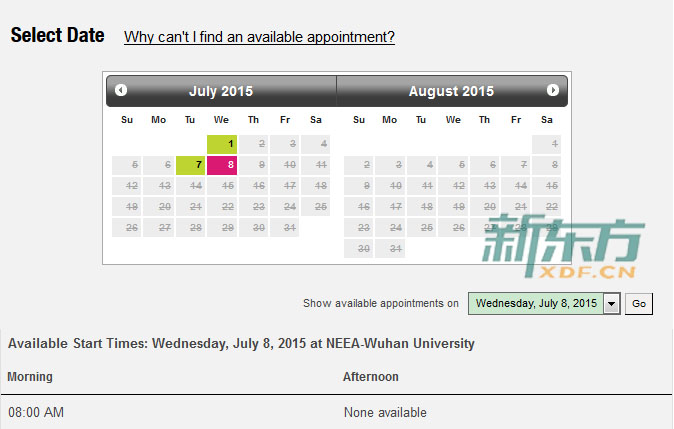Screen dimensions: 674x429
Task: Click unavailable date August 31
Action: (390, 248)
